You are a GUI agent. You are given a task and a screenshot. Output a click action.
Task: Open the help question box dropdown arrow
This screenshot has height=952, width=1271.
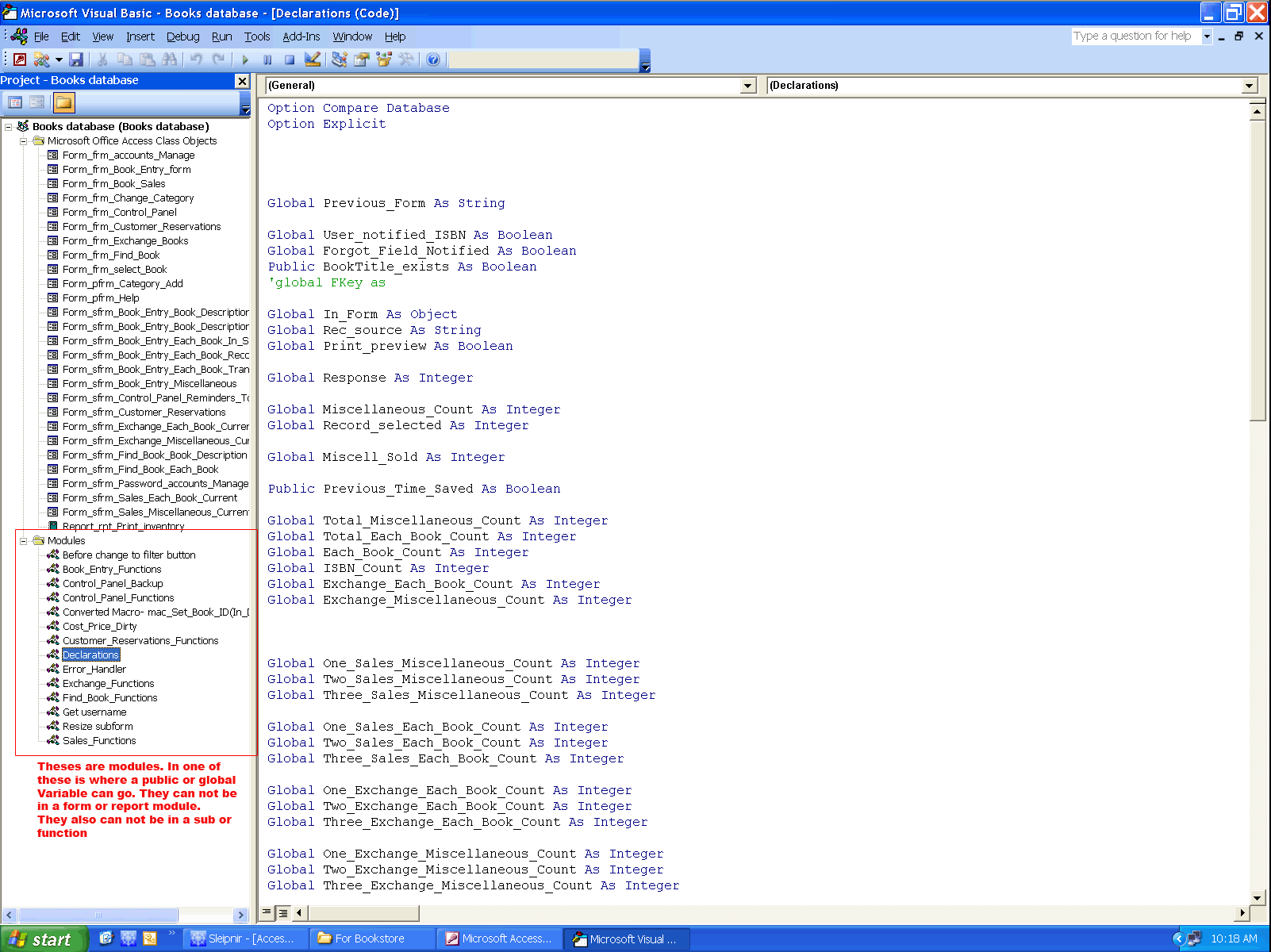point(1207,36)
